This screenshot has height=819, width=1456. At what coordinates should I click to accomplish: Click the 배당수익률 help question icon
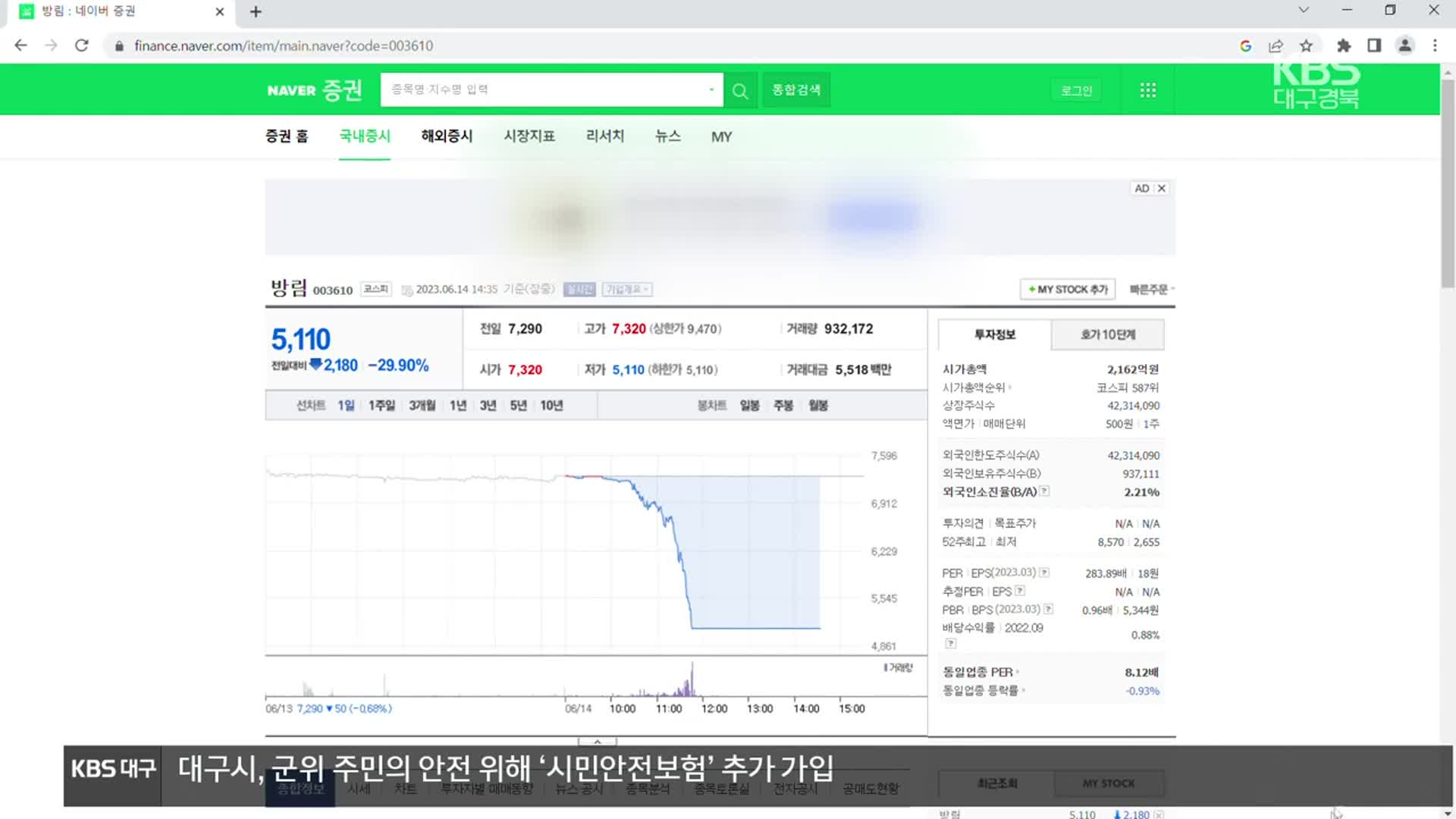click(951, 644)
